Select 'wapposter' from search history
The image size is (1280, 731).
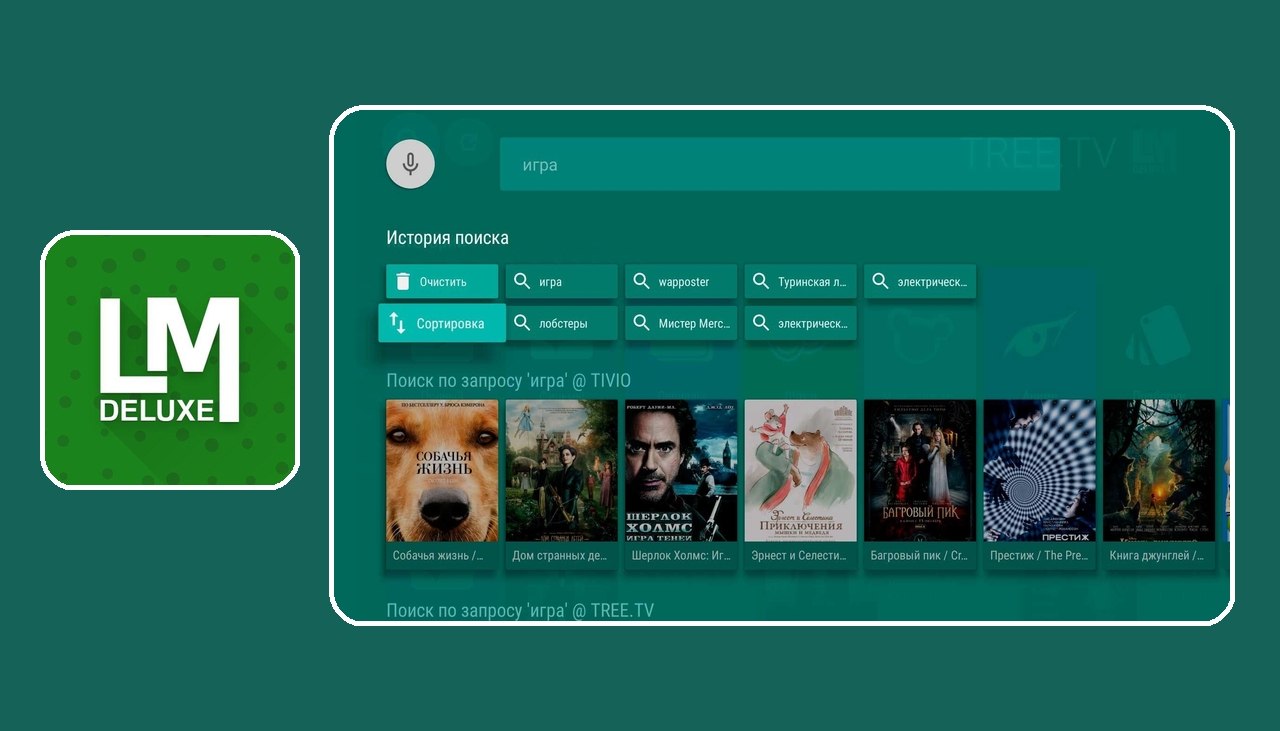(x=681, y=282)
